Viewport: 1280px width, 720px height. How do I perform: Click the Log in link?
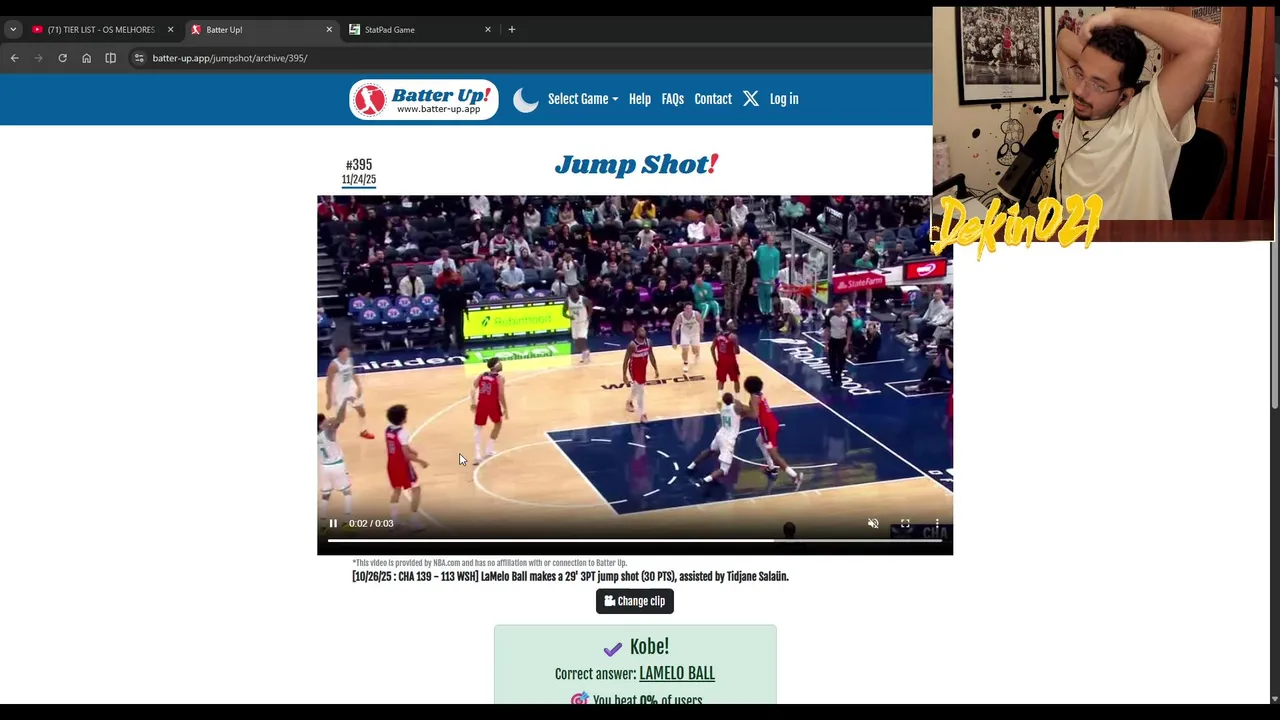pyautogui.click(x=784, y=99)
